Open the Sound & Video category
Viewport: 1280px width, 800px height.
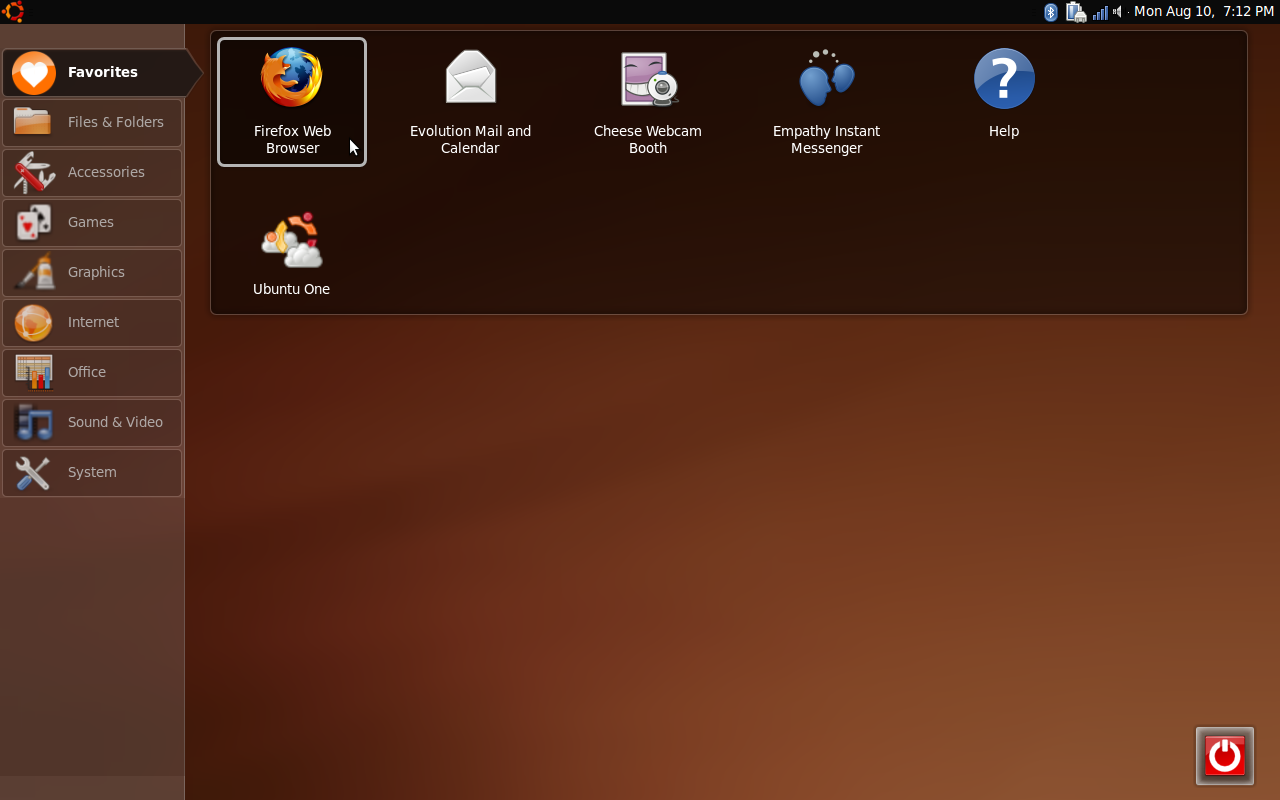pos(92,422)
